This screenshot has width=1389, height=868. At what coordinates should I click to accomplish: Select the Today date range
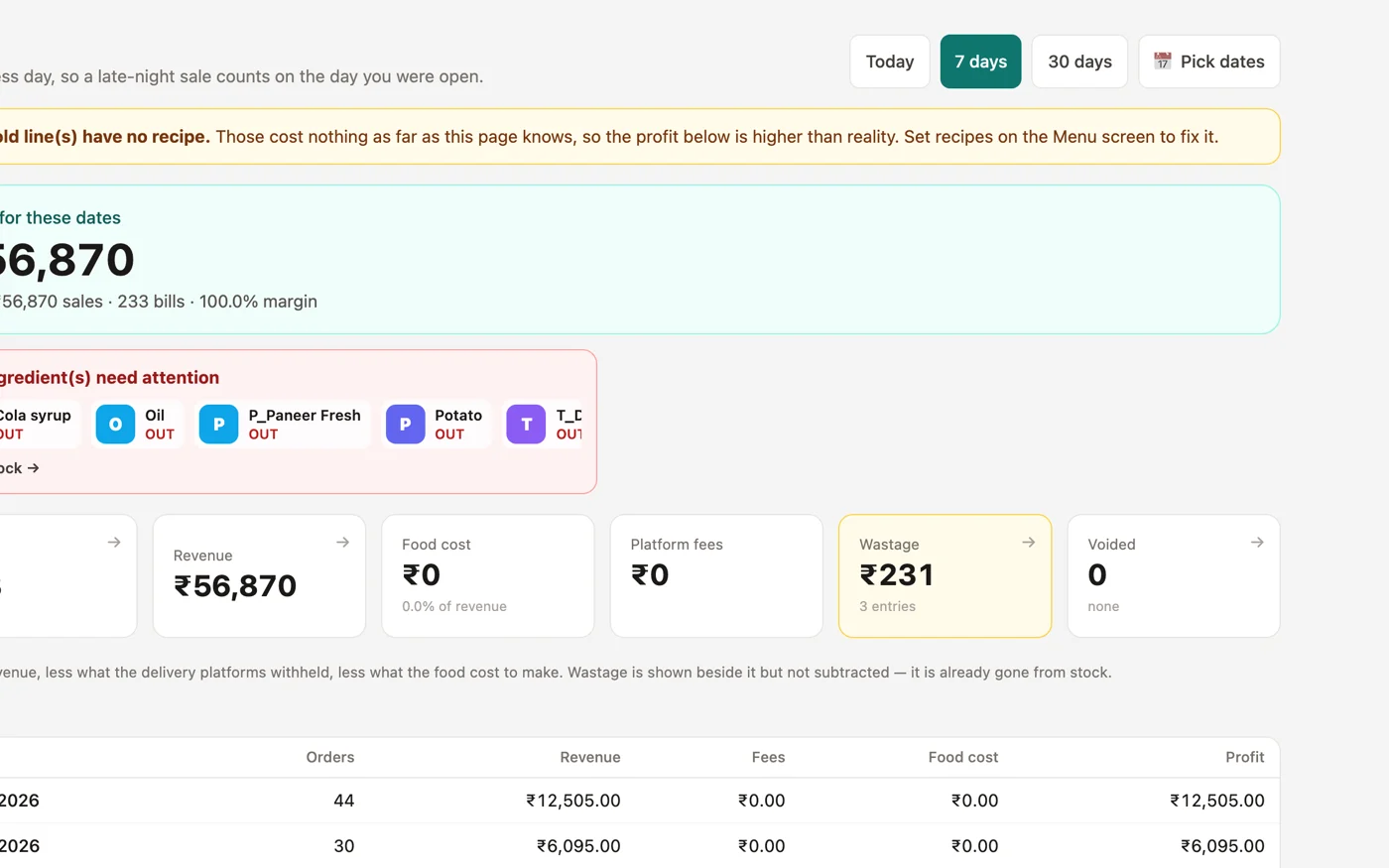click(890, 62)
